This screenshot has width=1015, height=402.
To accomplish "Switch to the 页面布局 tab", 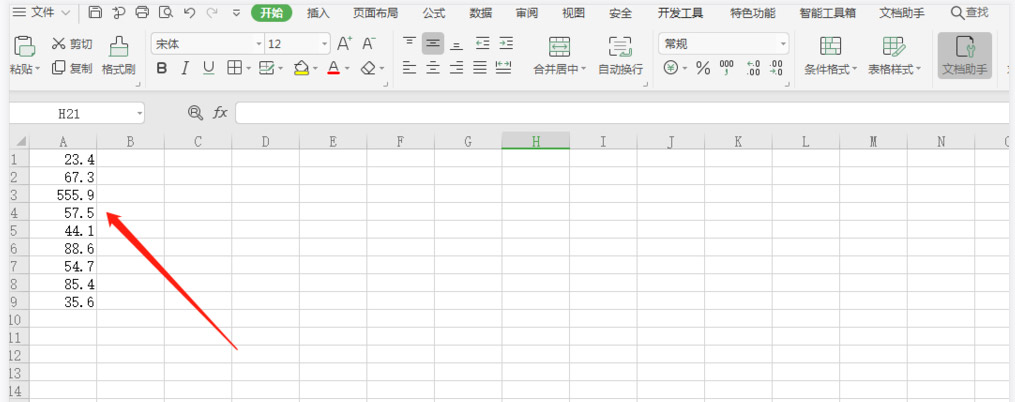I will click(x=375, y=12).
